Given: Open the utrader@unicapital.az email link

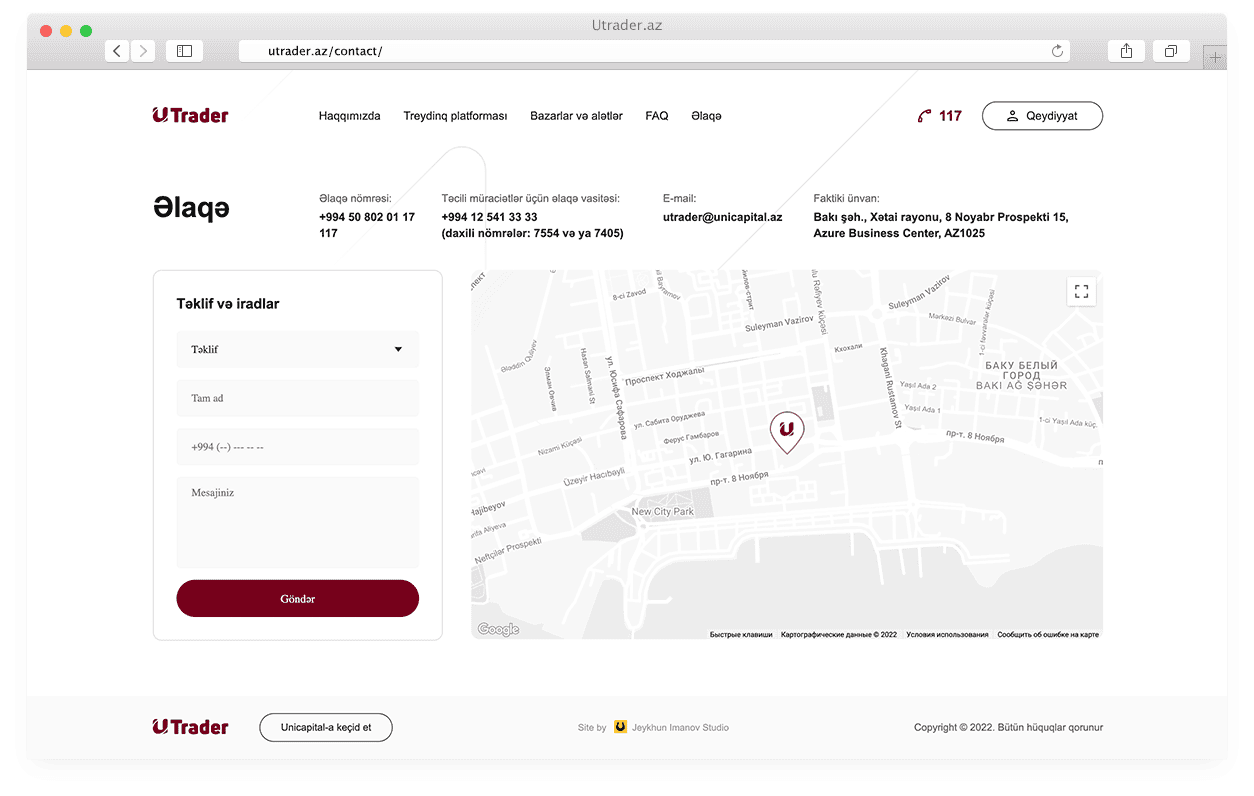Looking at the screenshot, I should point(722,216).
